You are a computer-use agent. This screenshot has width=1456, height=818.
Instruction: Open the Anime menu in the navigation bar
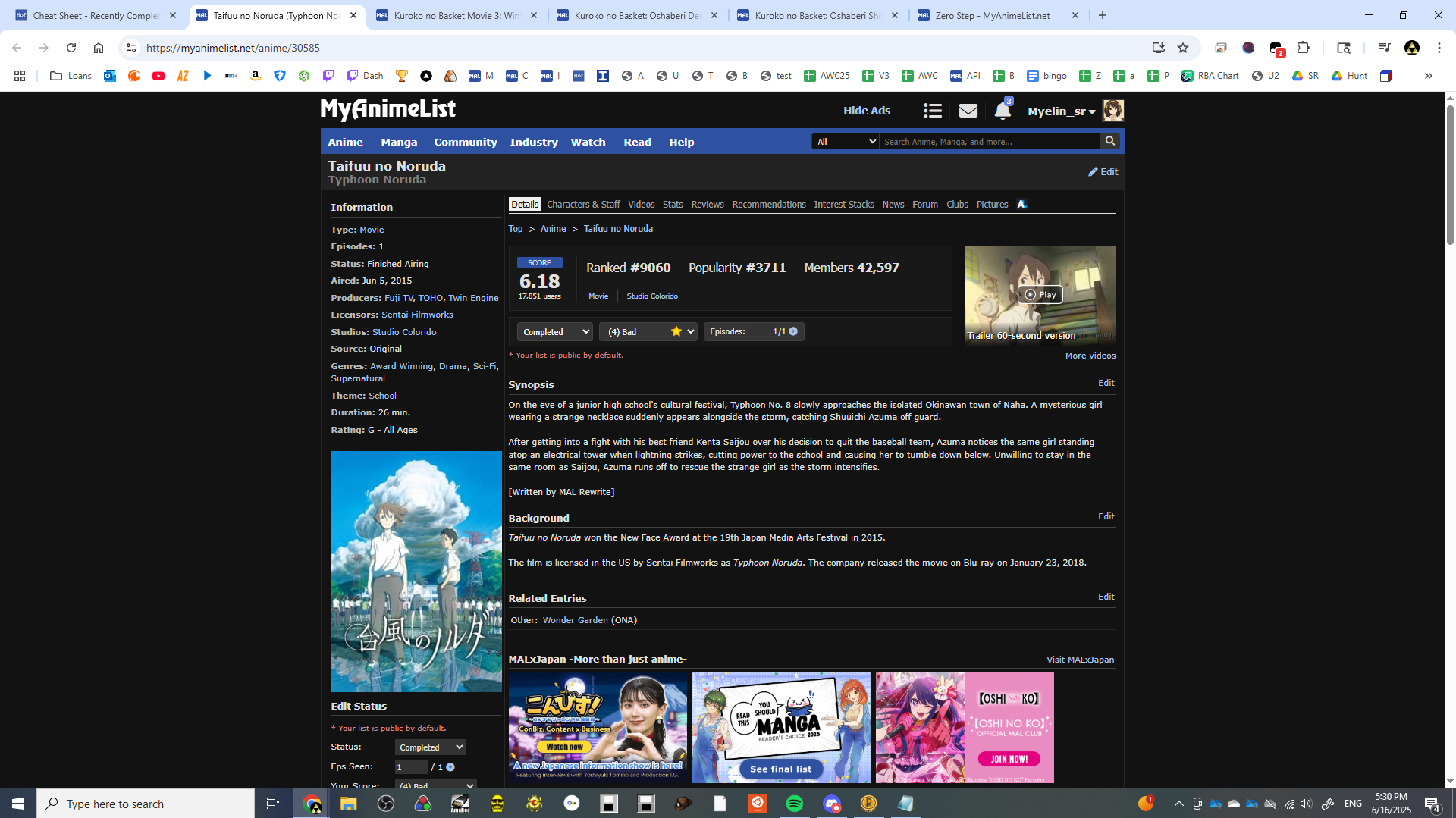[345, 142]
